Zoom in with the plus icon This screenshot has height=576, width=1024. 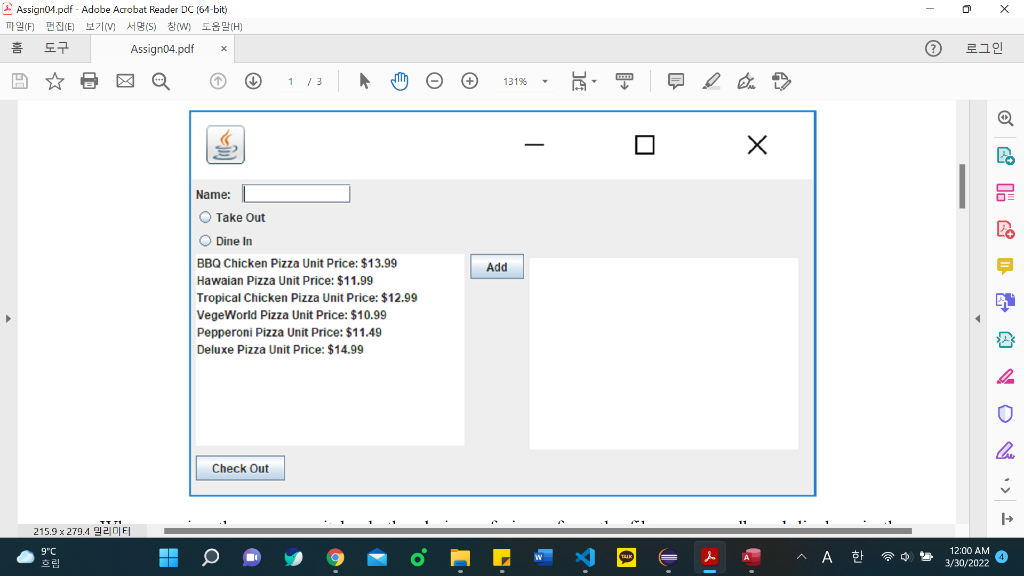[470, 81]
